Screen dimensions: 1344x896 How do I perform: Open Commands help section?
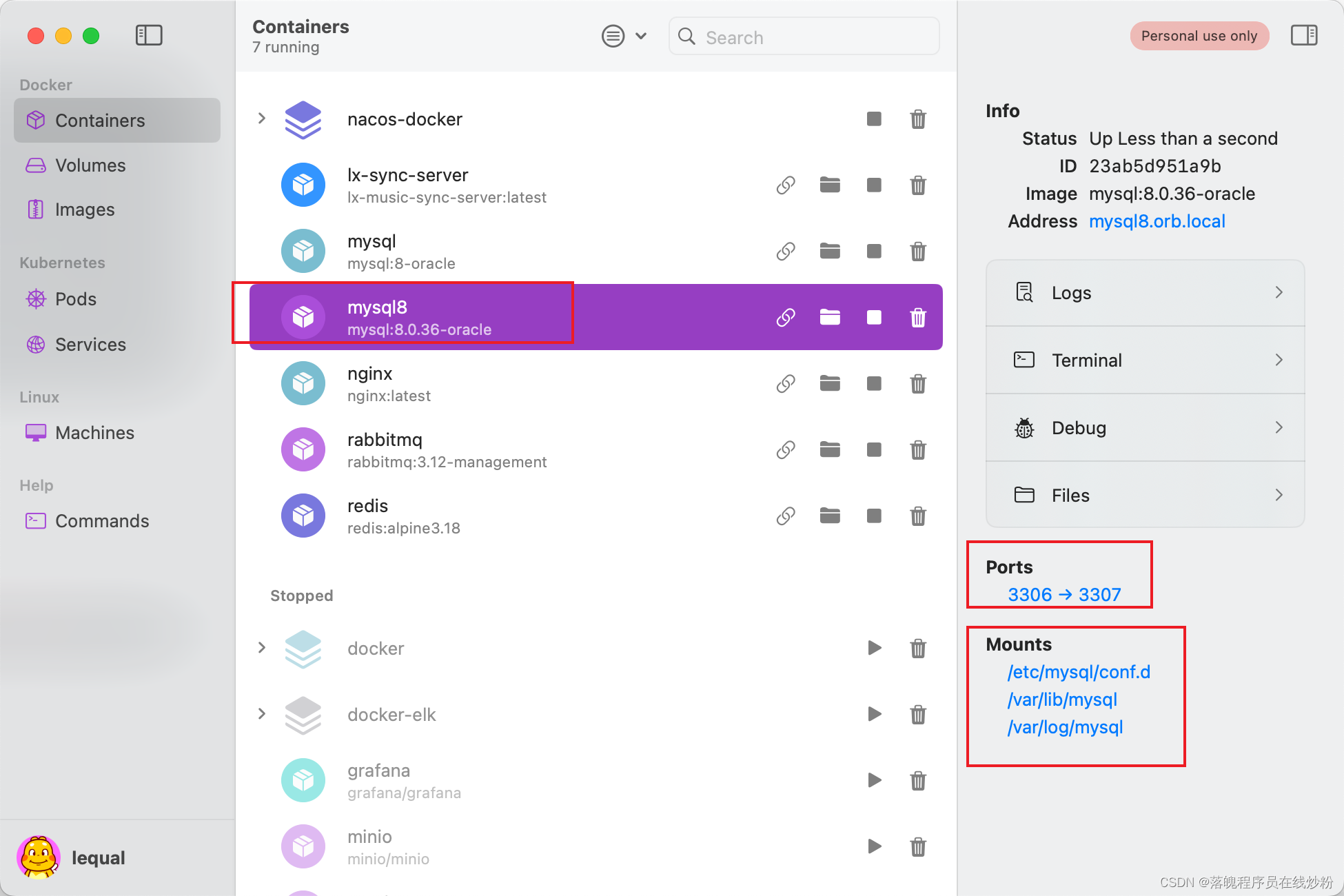117,521
